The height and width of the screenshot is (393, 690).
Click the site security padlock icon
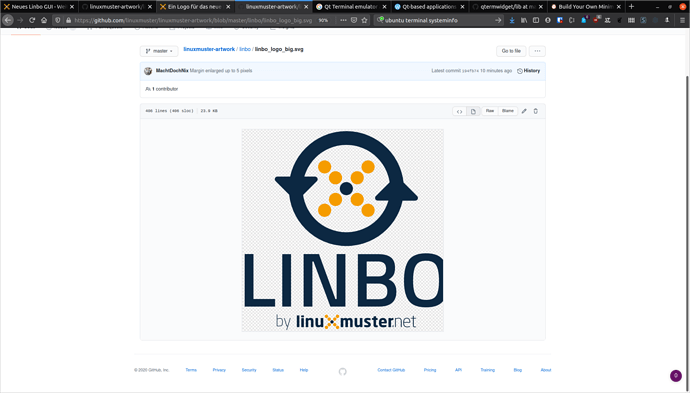click(68, 20)
